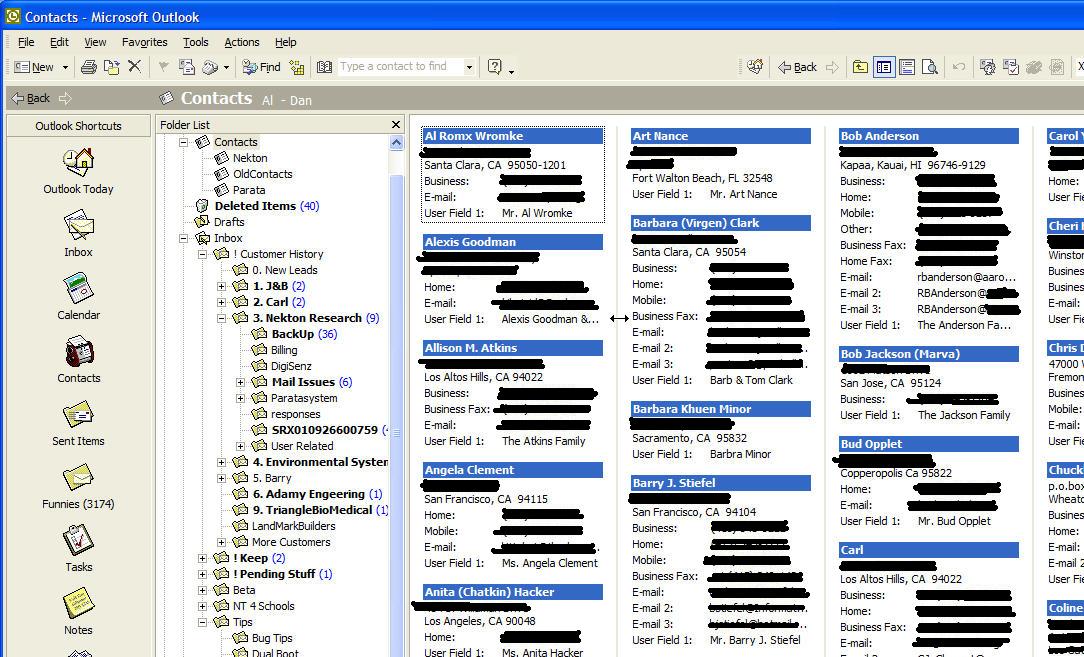Open the Contacts shortcut in the Outlook bar
1084x657 pixels.
78,360
